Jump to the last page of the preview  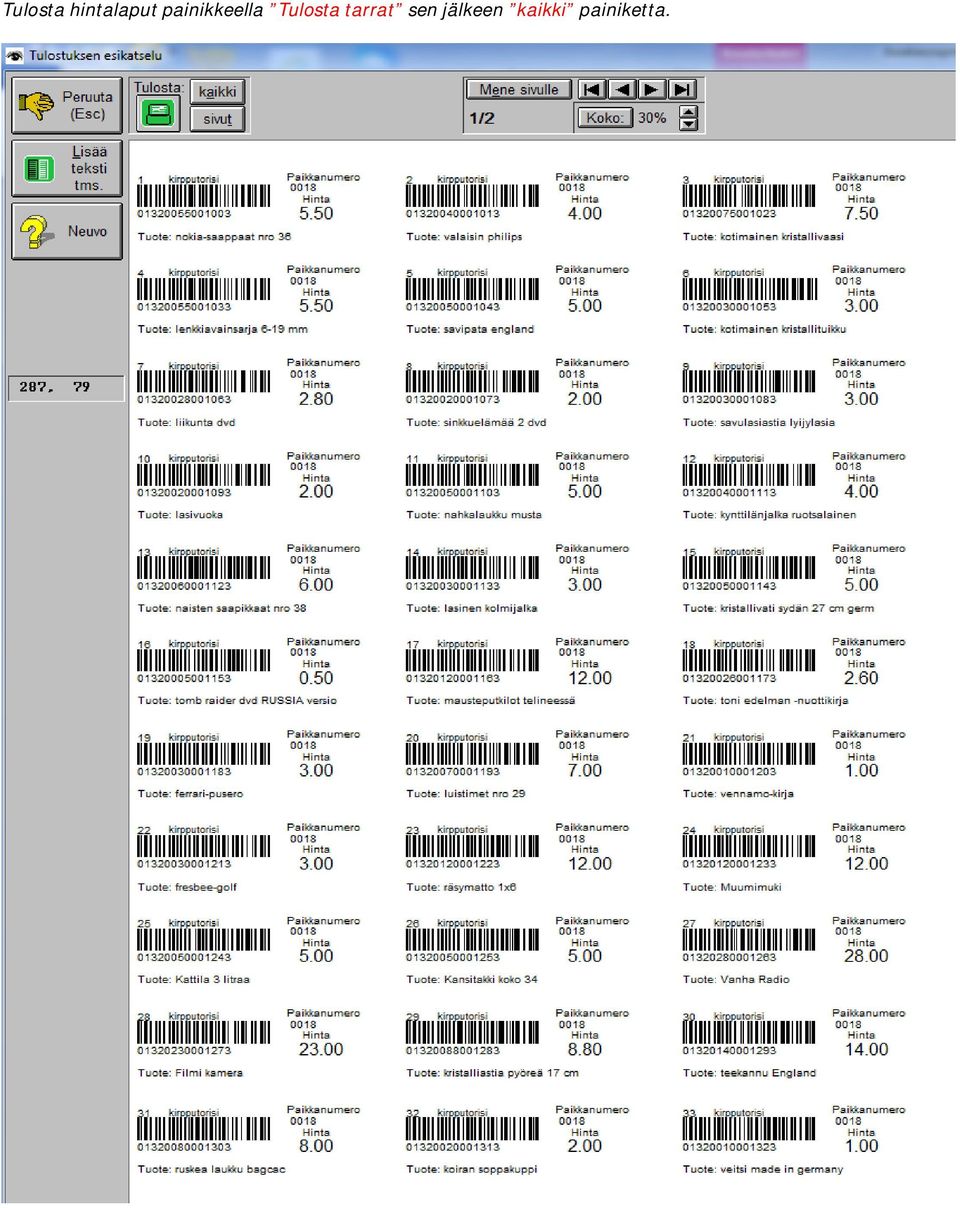(682, 89)
